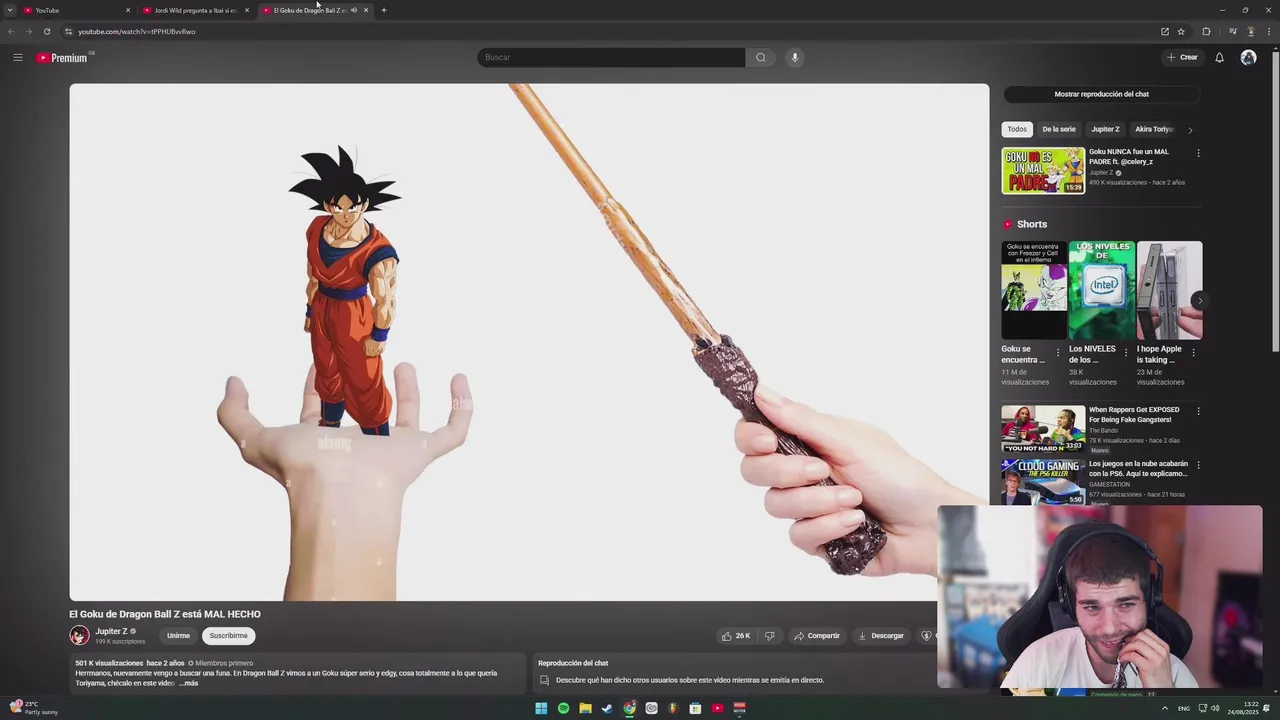View site information icon beside URL
Viewport: 1280px width, 720px height.
tap(68, 31)
